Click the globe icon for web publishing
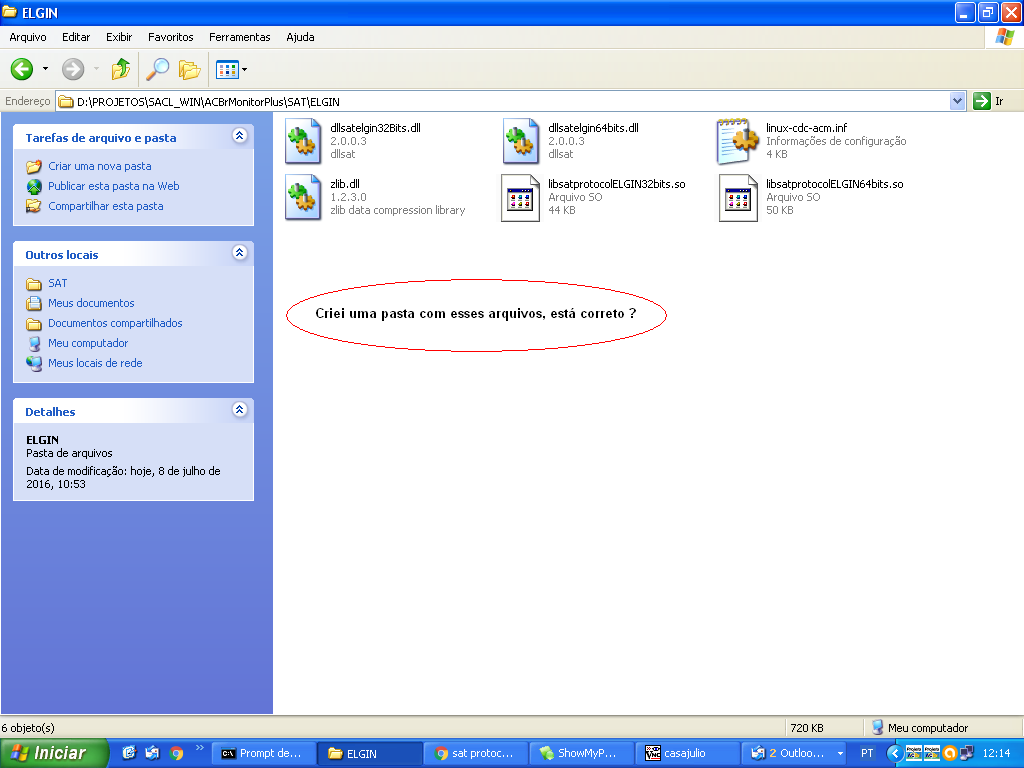The width and height of the screenshot is (1024, 768). [x=34, y=186]
